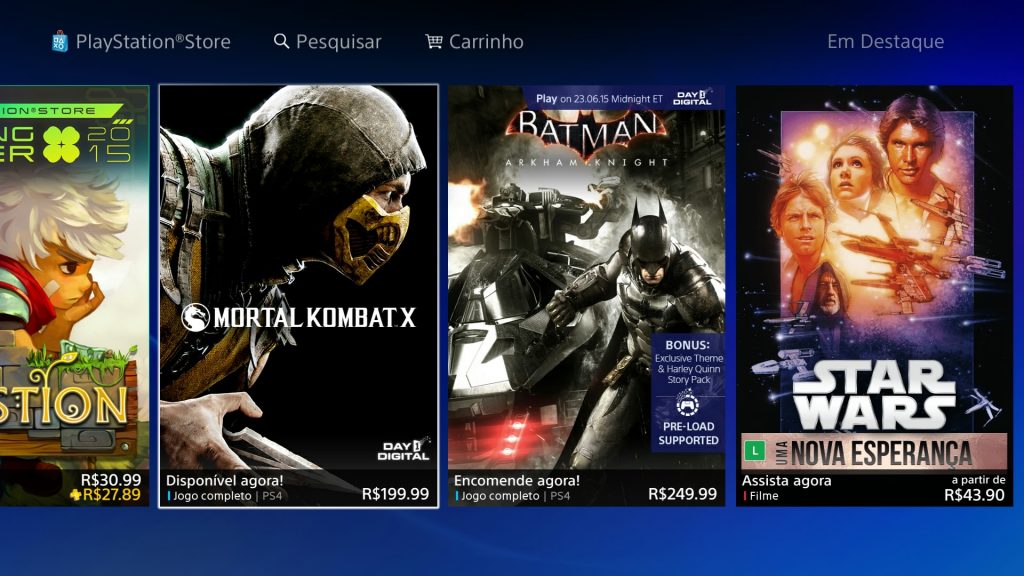
Task: Click the Mortal Kombat X price R$199.99
Action: (x=395, y=494)
